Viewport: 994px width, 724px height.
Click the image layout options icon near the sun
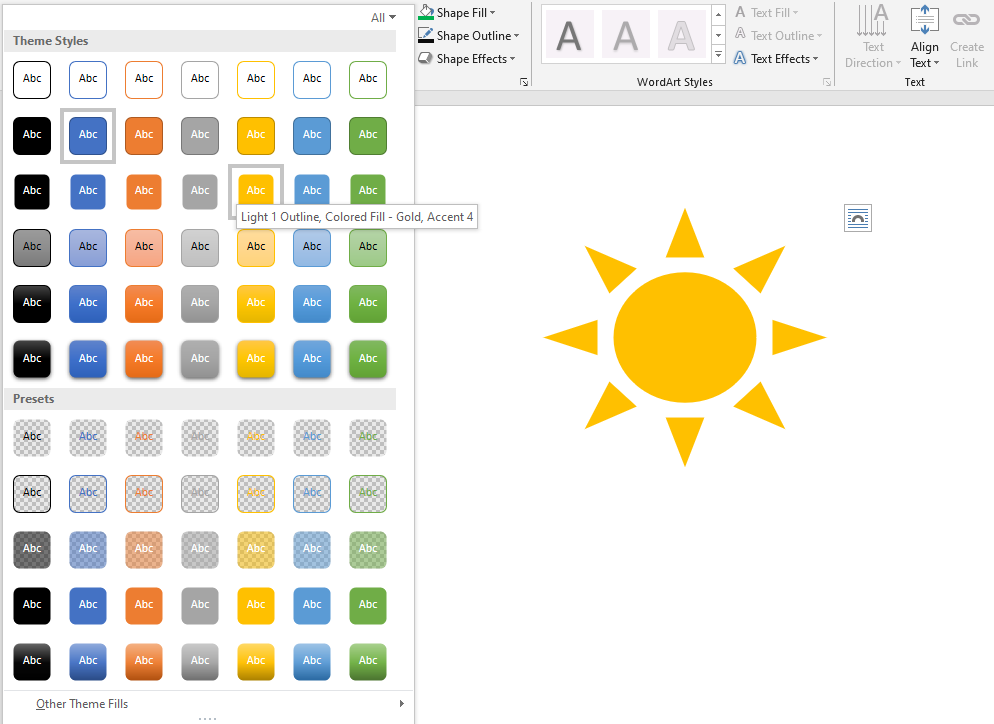(857, 217)
